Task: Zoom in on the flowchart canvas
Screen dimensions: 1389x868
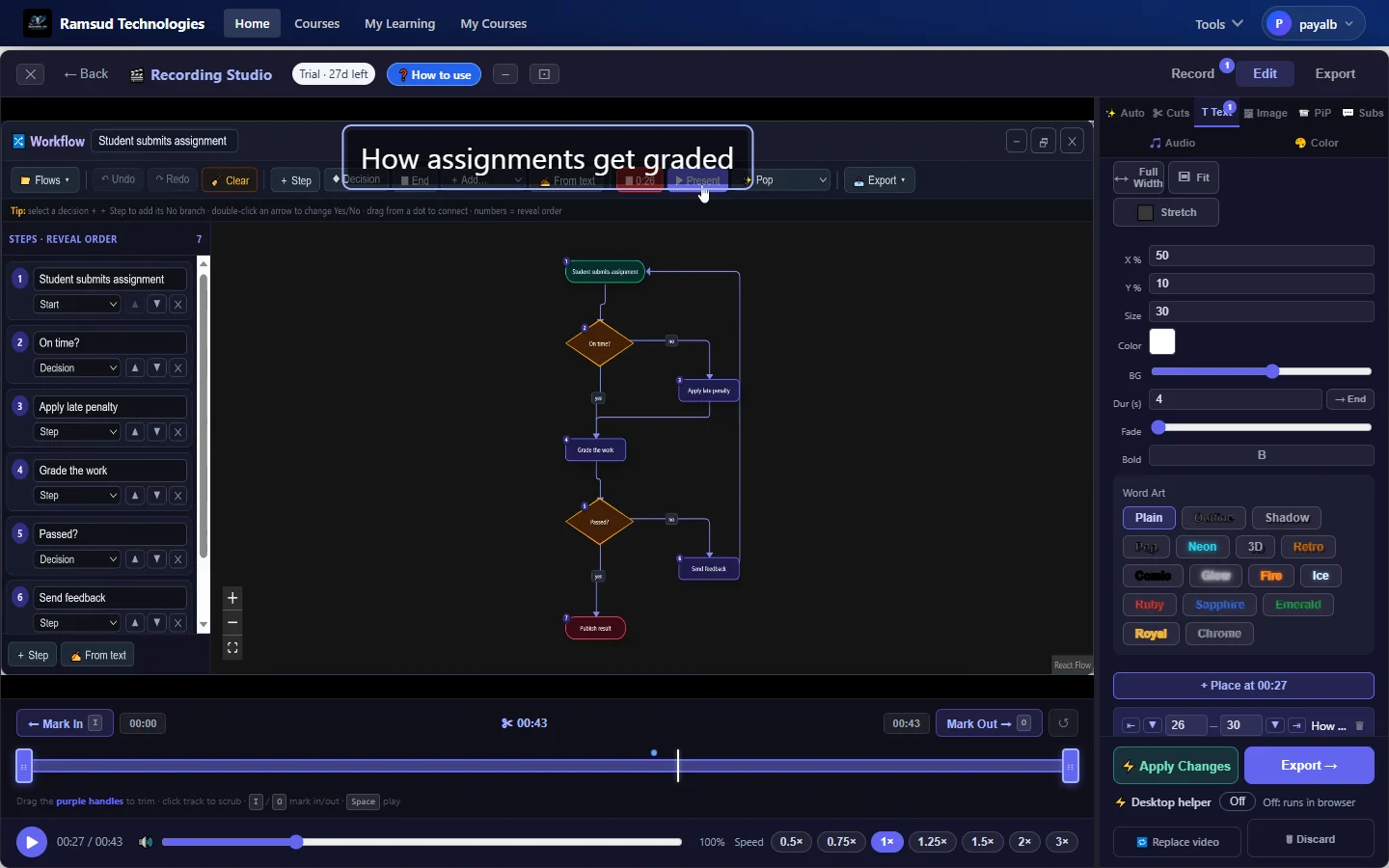Action: [x=232, y=598]
